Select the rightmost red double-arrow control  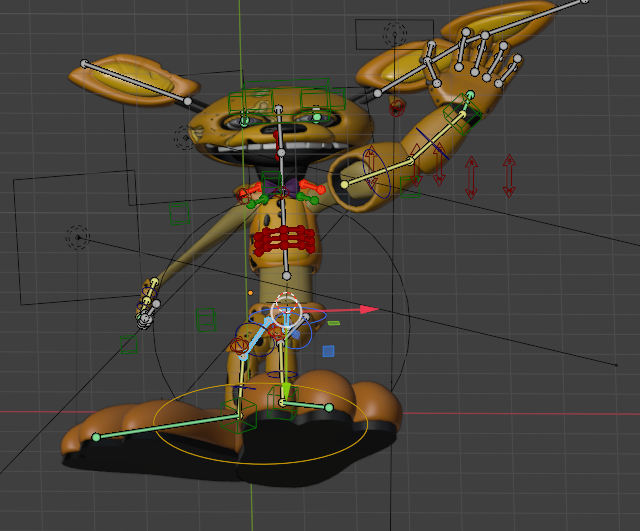pos(509,176)
